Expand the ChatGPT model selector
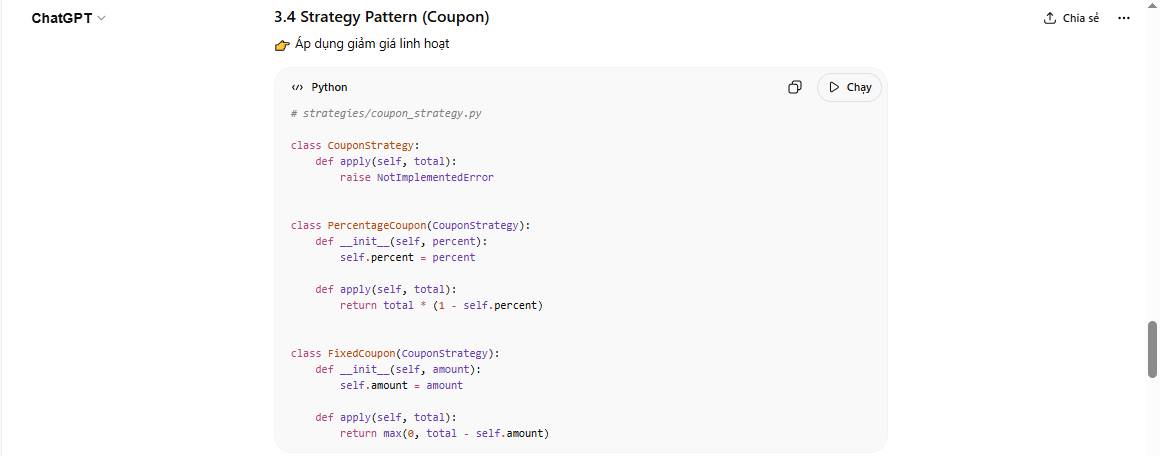This screenshot has width=1160, height=456. pyautogui.click(x=68, y=18)
